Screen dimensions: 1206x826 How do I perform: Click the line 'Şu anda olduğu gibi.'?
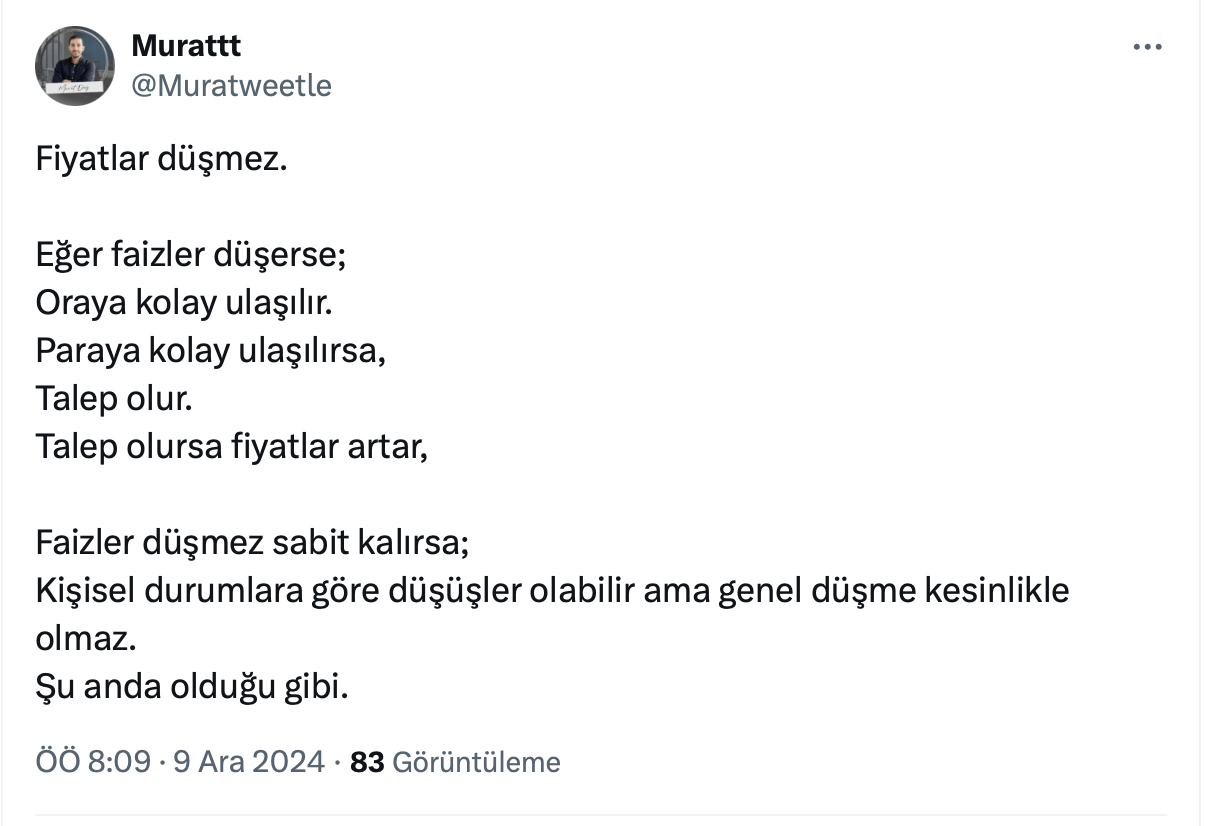click(192, 686)
